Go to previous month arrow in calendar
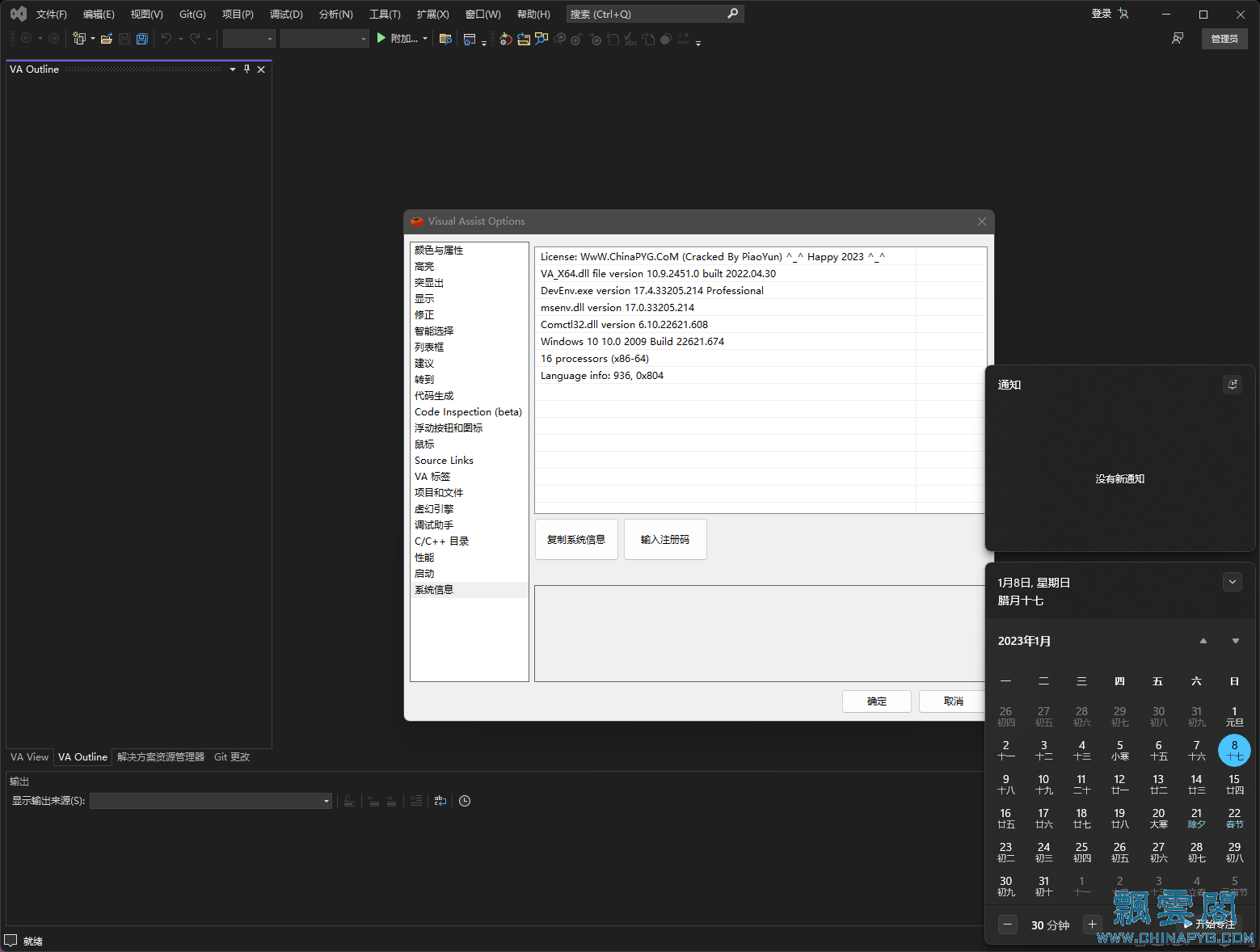Screen dimensions: 1260x952 pos(1203,641)
